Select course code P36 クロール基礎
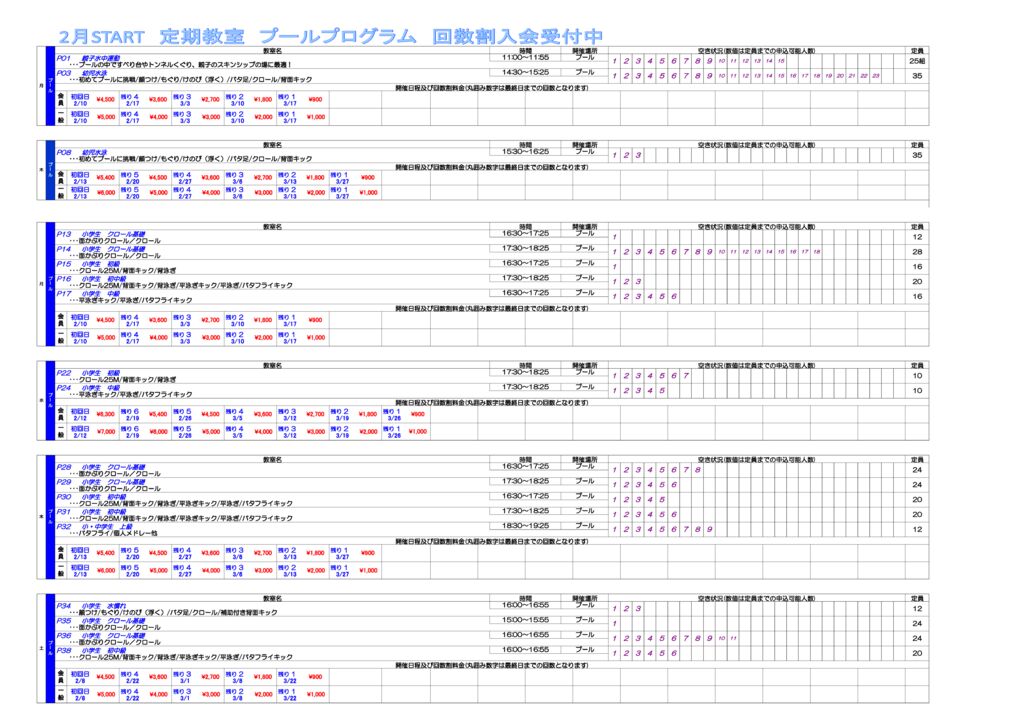Image resolution: width=1024 pixels, height=724 pixels. 101,636
